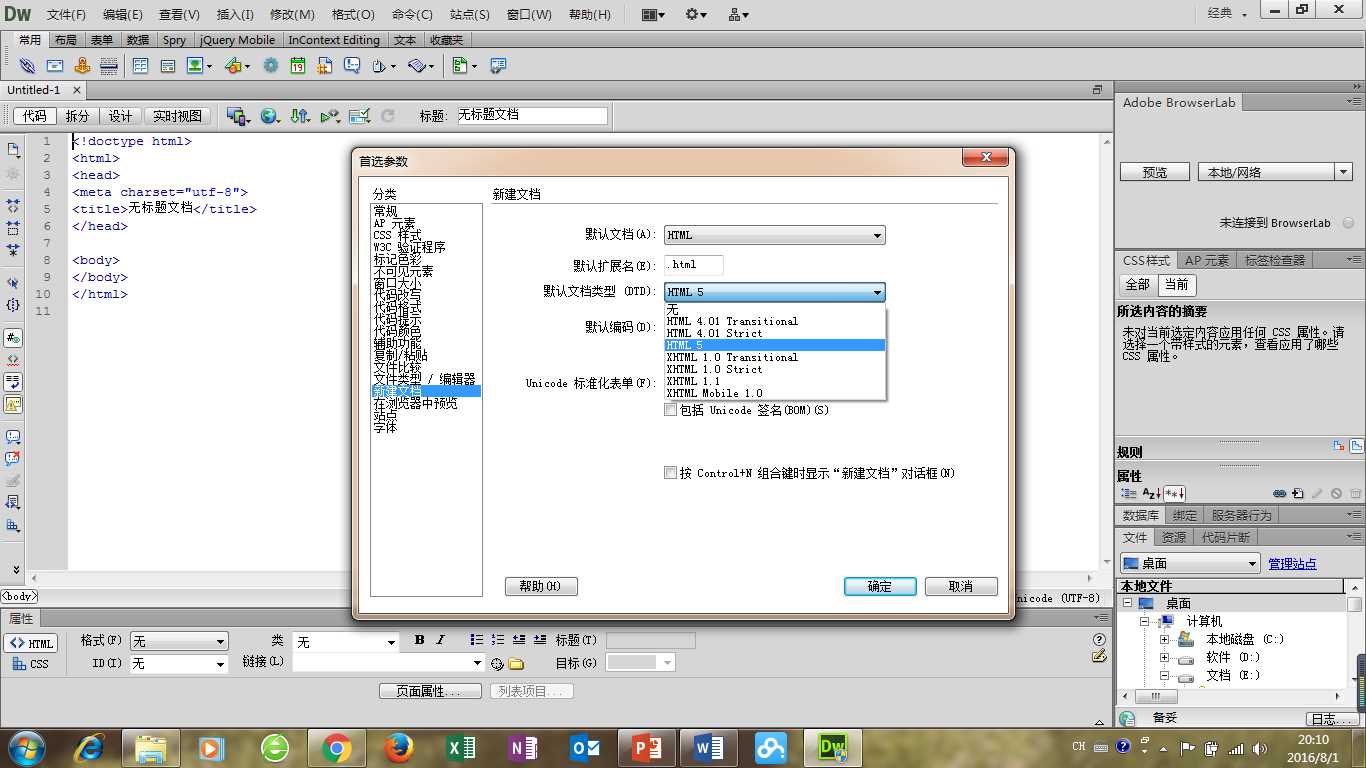Open Class dropdown in Properties panel

click(x=346, y=641)
